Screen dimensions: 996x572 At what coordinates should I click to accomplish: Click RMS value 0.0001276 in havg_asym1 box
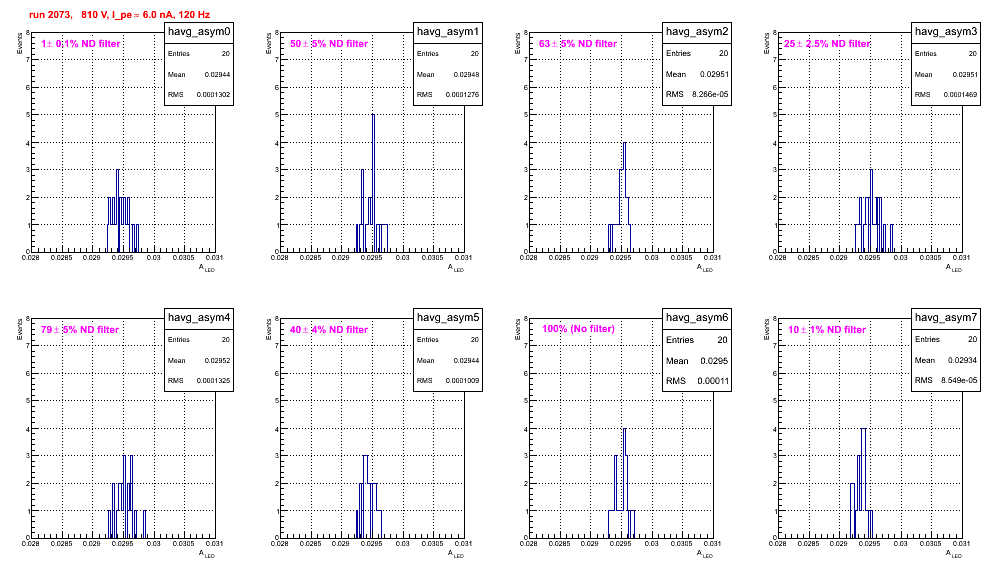pos(462,95)
